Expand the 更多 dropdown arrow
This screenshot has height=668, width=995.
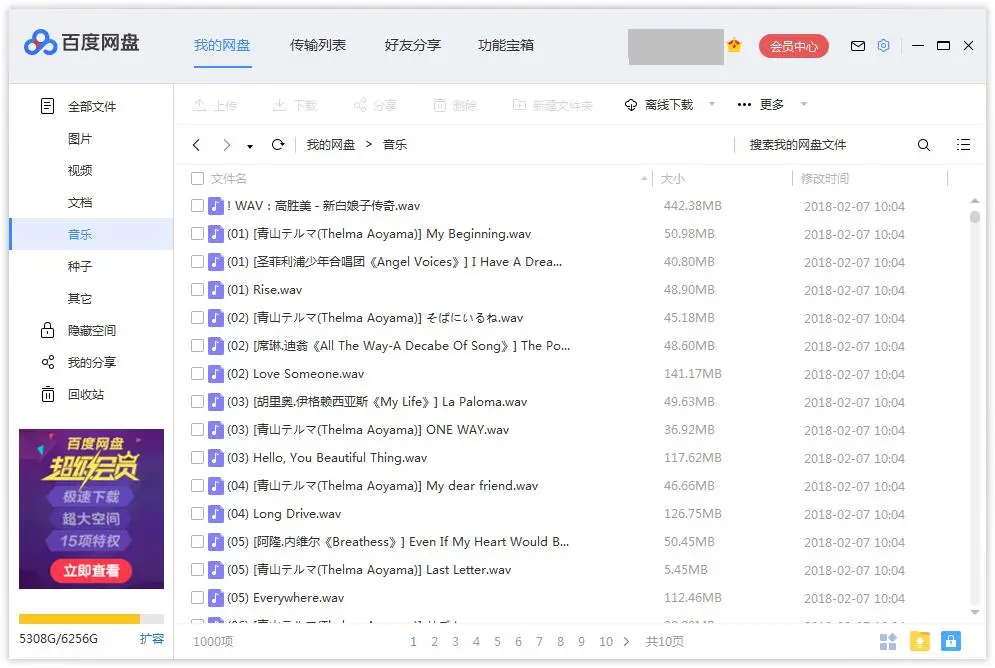pyautogui.click(x=803, y=104)
